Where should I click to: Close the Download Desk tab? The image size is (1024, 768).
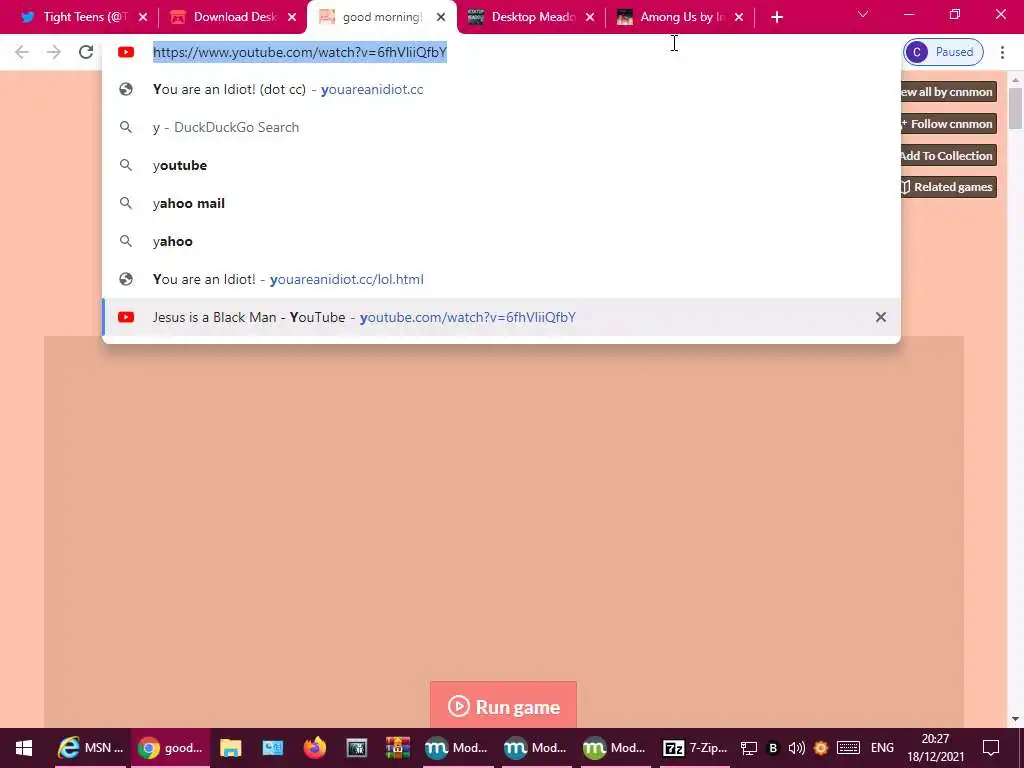tap(292, 17)
